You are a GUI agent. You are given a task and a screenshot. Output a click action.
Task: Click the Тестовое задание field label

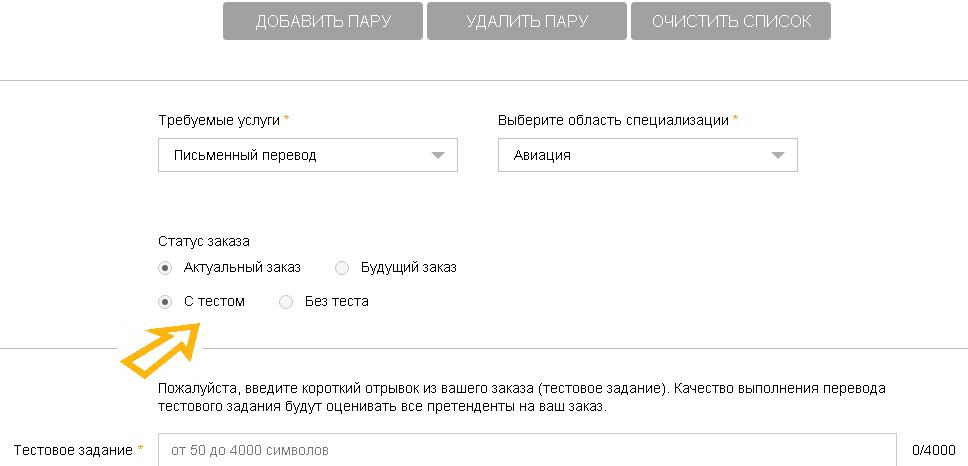click(72, 450)
